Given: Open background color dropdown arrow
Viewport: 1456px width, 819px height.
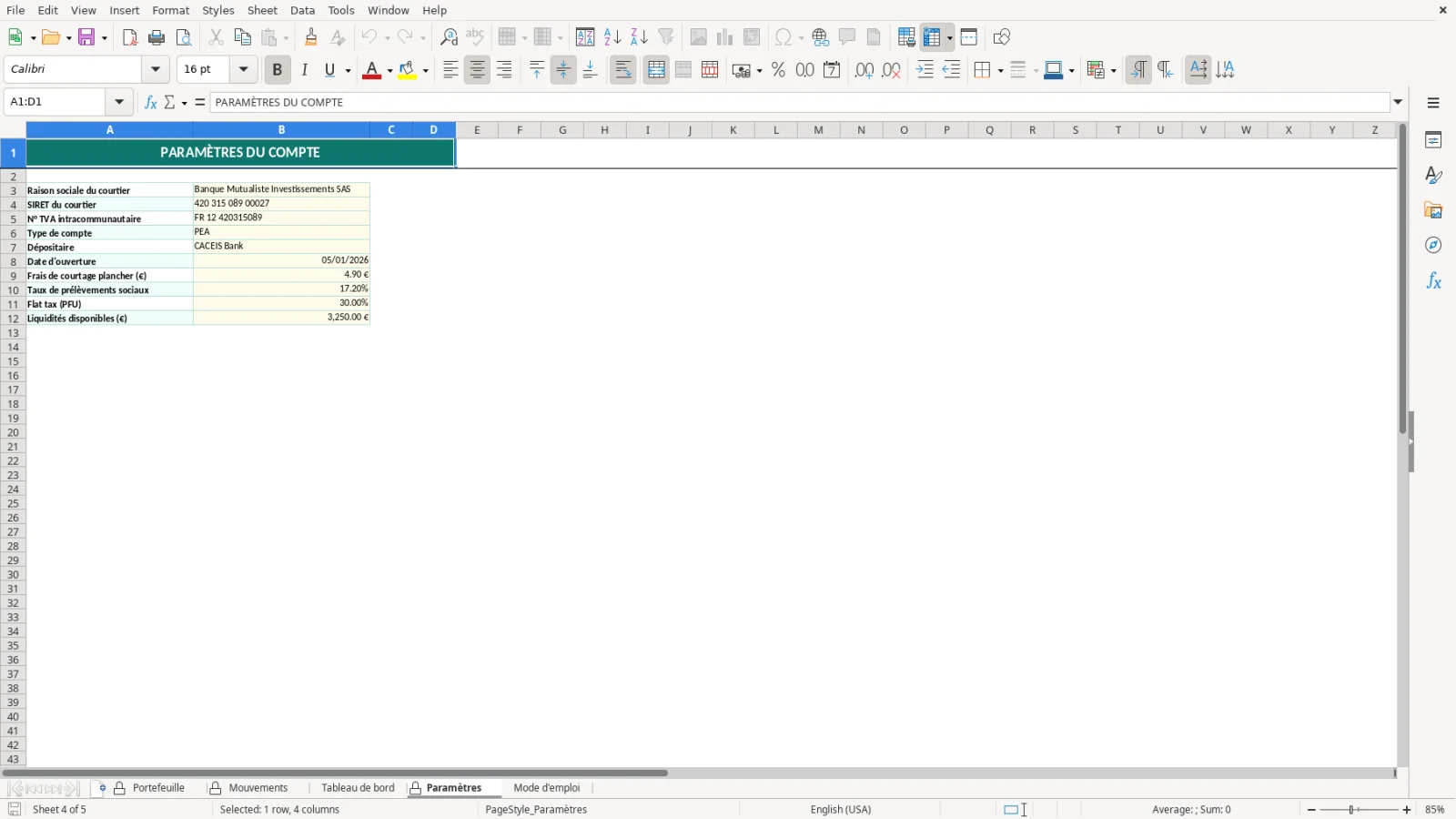Looking at the screenshot, I should 425,70.
